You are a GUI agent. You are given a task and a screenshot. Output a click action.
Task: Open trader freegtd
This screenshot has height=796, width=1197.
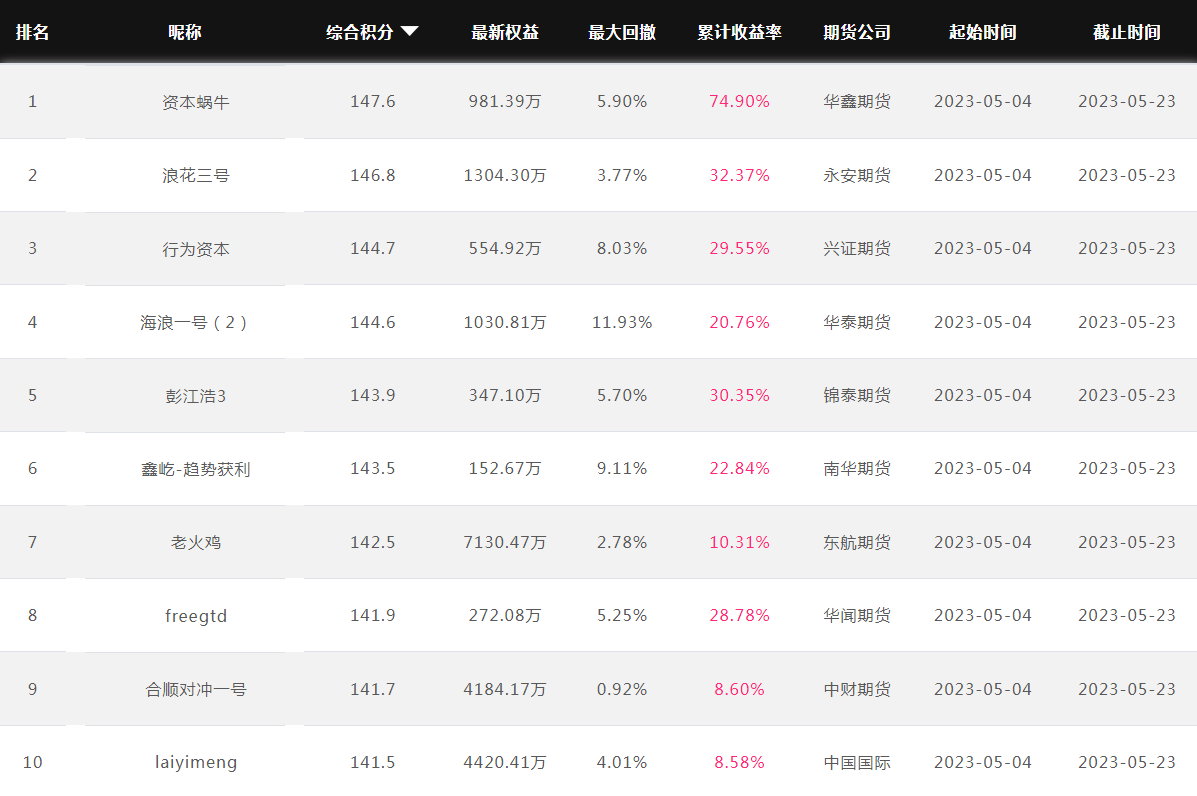tap(195, 616)
